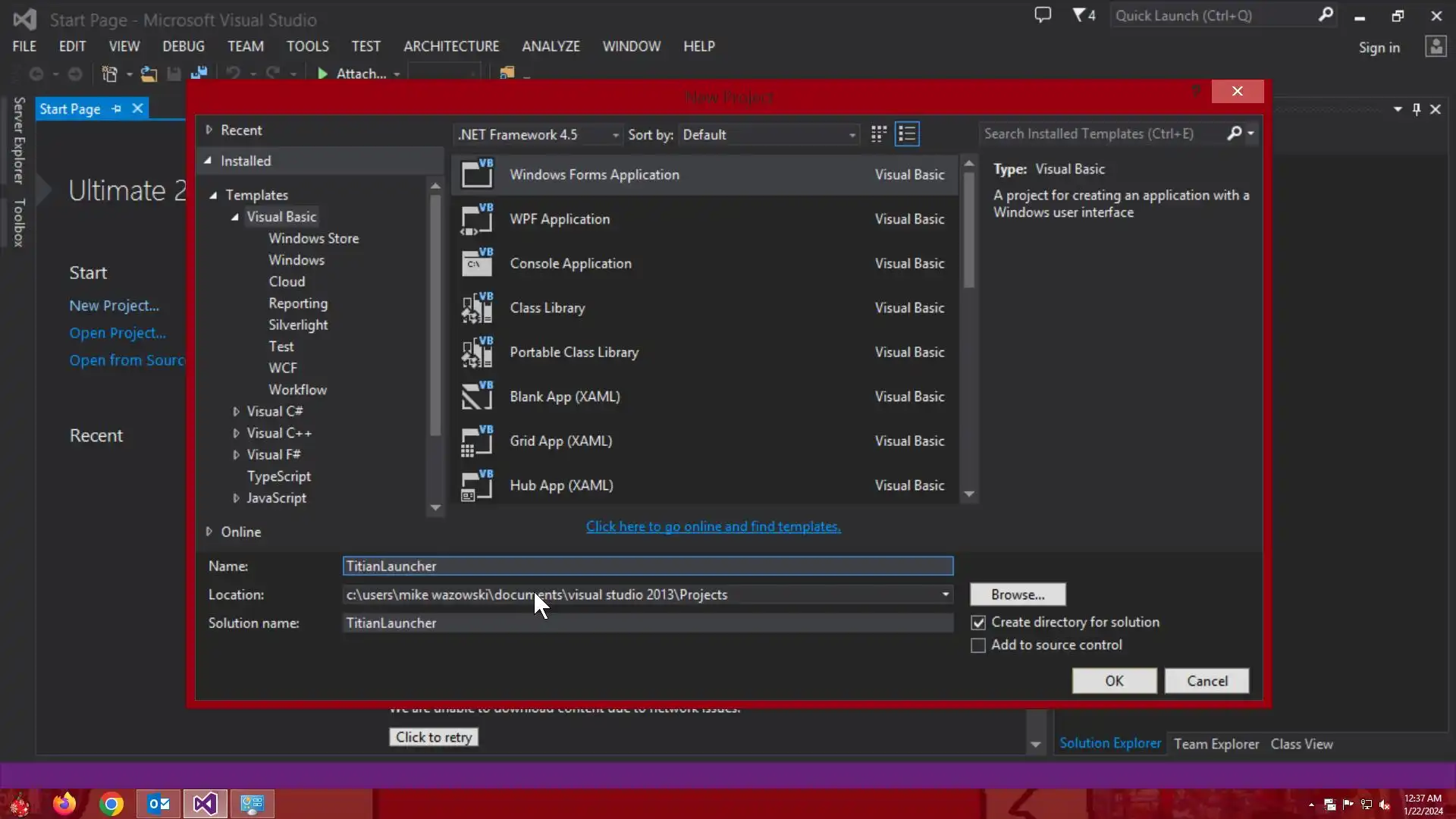Switch to medium icons list view
Screen dimensions: 1456x819
(x=907, y=134)
